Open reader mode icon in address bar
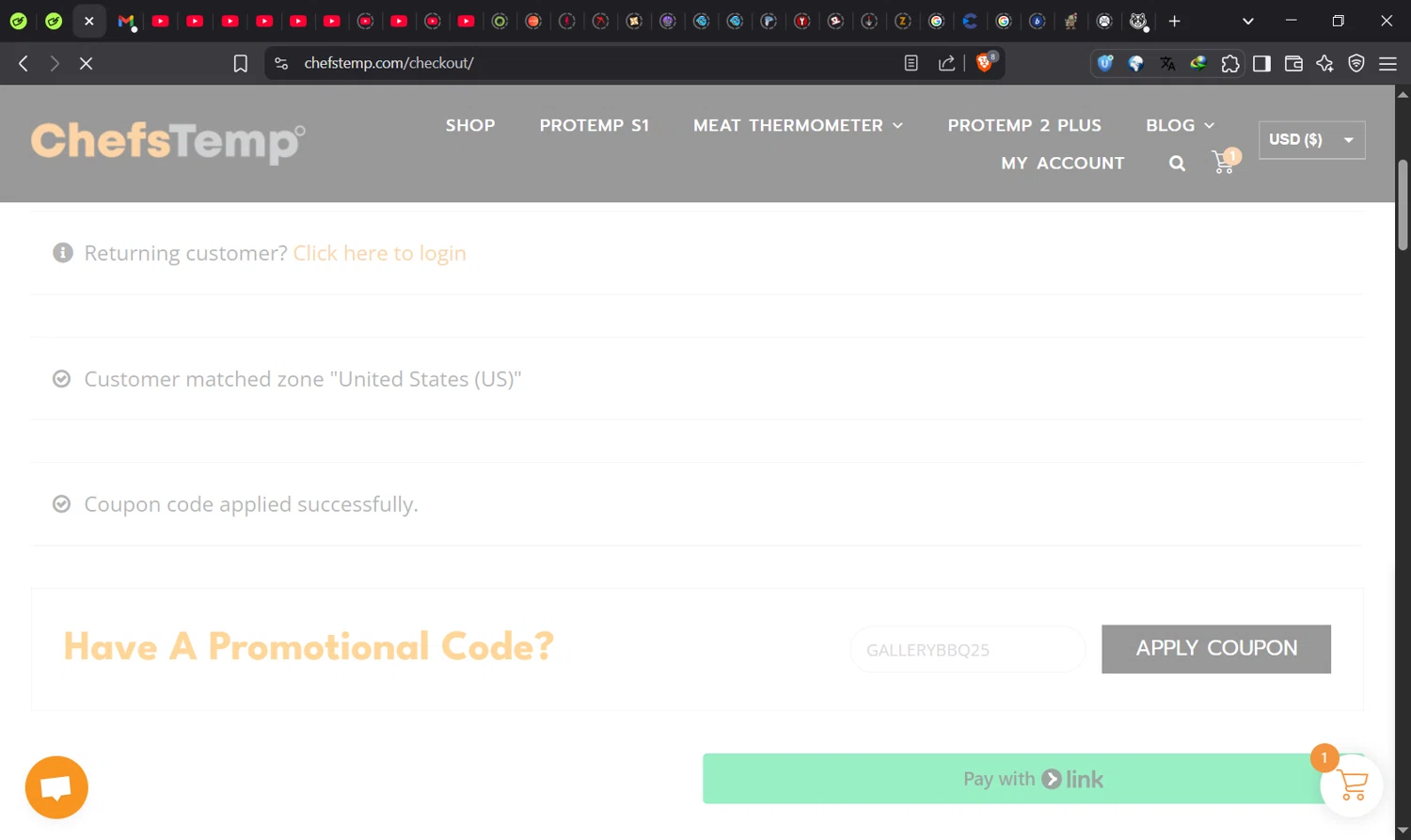 pos(911,63)
